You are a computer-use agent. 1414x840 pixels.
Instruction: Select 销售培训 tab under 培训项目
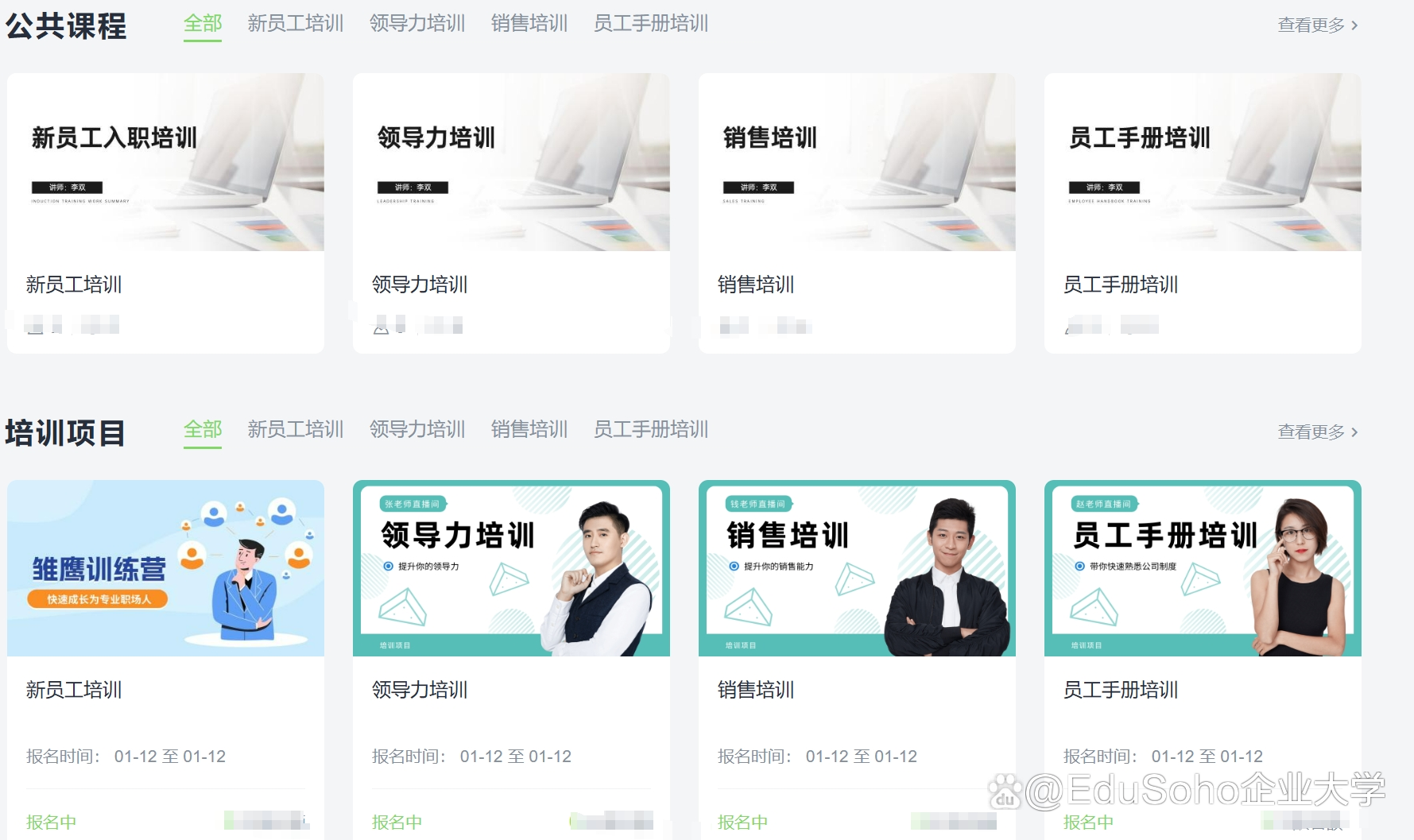pyautogui.click(x=529, y=430)
